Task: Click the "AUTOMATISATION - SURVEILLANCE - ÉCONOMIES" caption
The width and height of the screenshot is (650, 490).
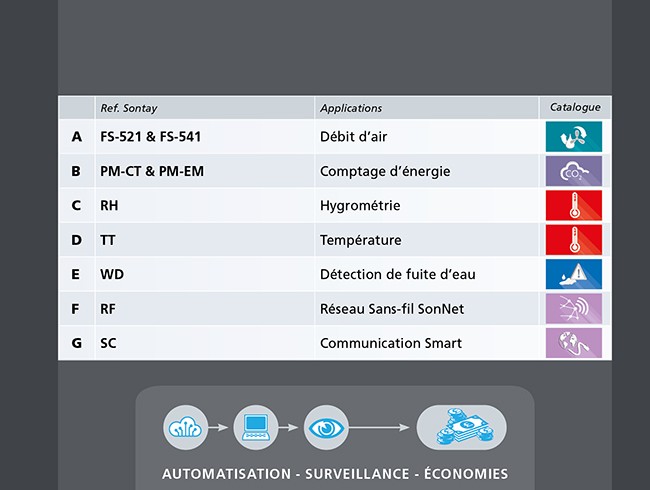Action: pyautogui.click(x=335, y=474)
